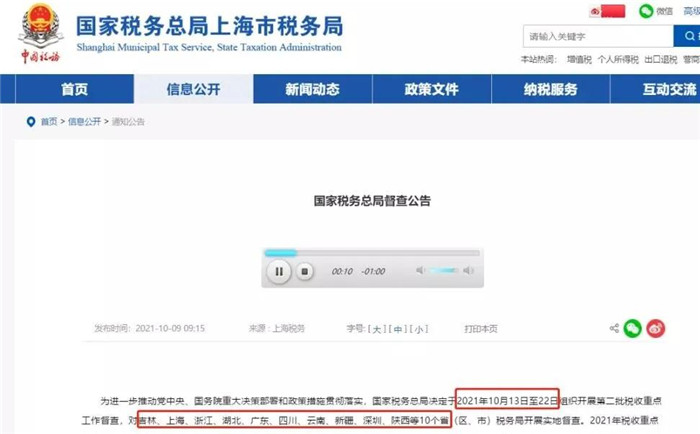Set font size to 大
Image resolution: width=700 pixels, height=434 pixels.
point(377,329)
